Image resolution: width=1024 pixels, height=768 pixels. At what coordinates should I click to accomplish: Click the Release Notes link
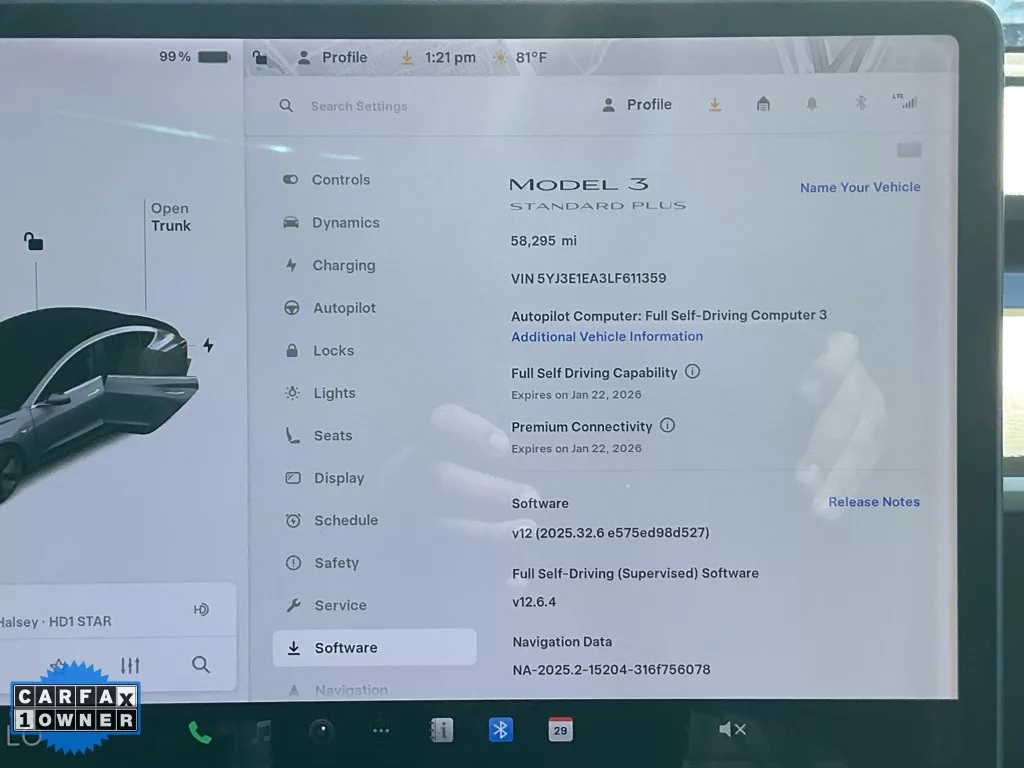click(x=873, y=502)
